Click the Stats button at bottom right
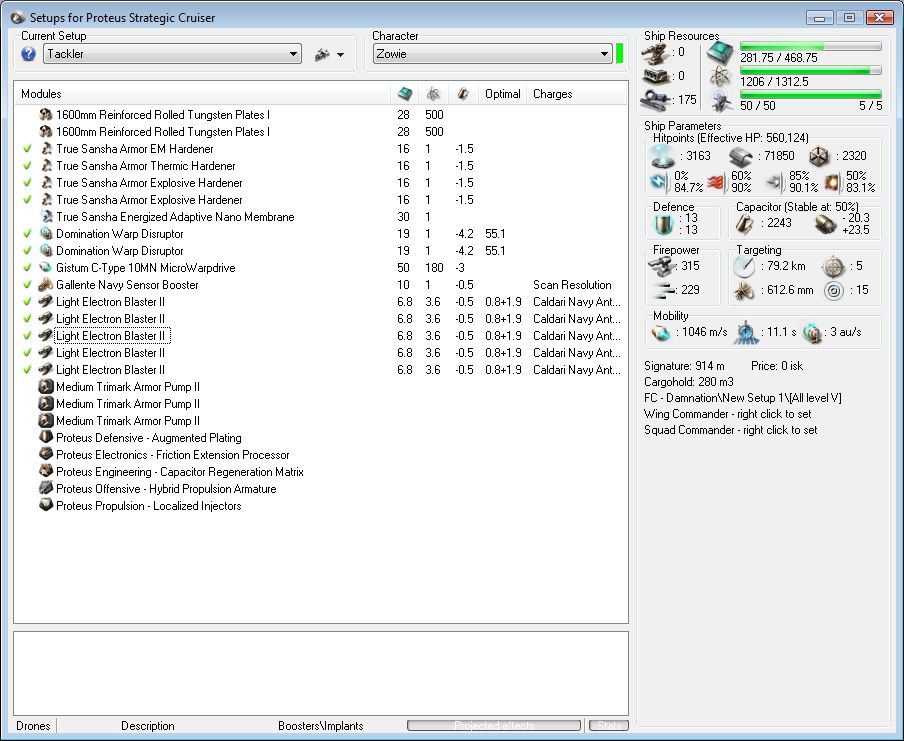 pos(608,725)
